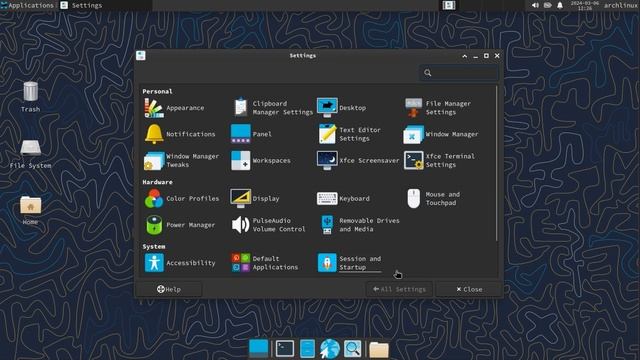Click the volume icon in system tray
Screen dimensions: 640x360
coord(535,5)
